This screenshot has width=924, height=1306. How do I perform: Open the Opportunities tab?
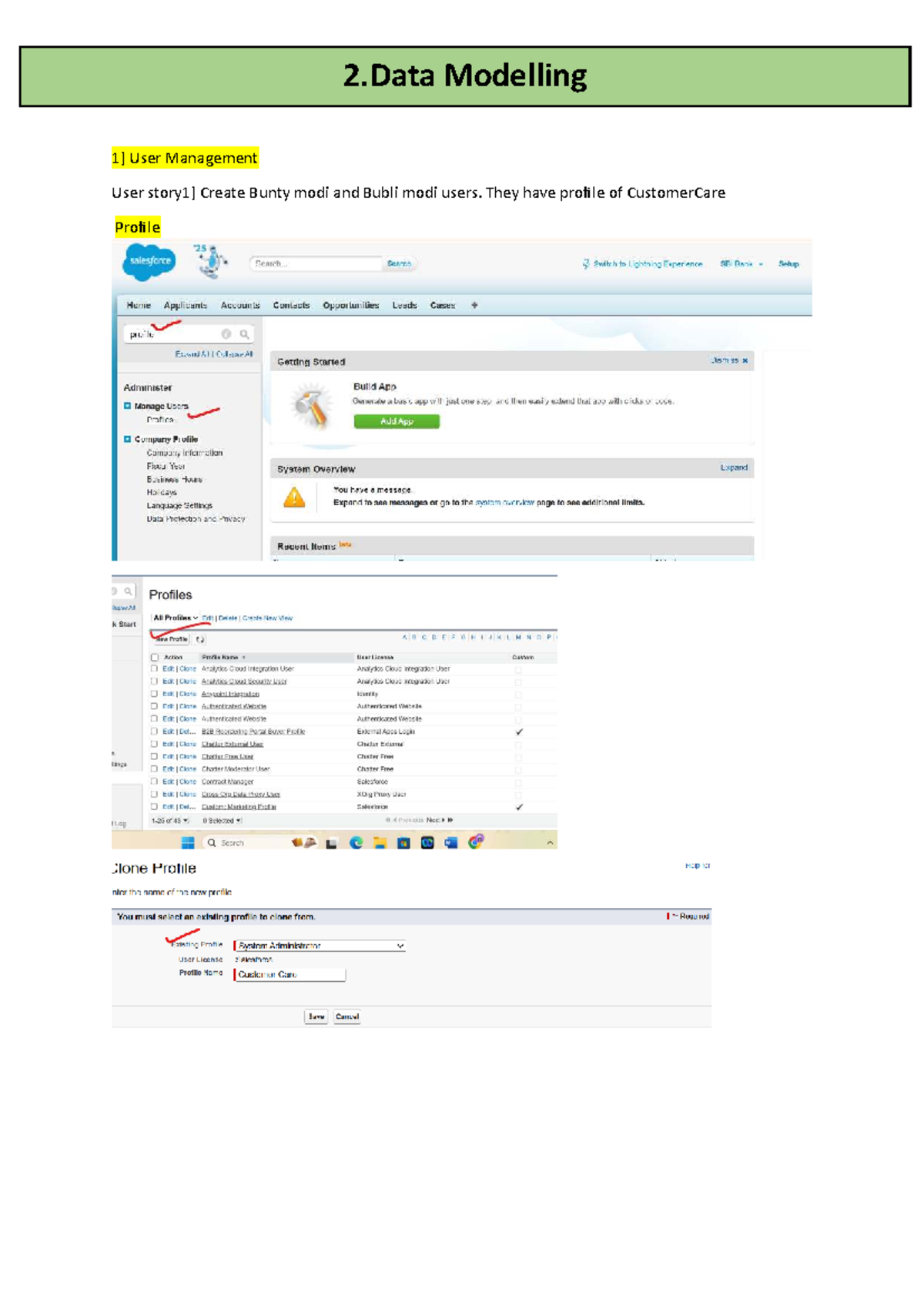click(351, 306)
